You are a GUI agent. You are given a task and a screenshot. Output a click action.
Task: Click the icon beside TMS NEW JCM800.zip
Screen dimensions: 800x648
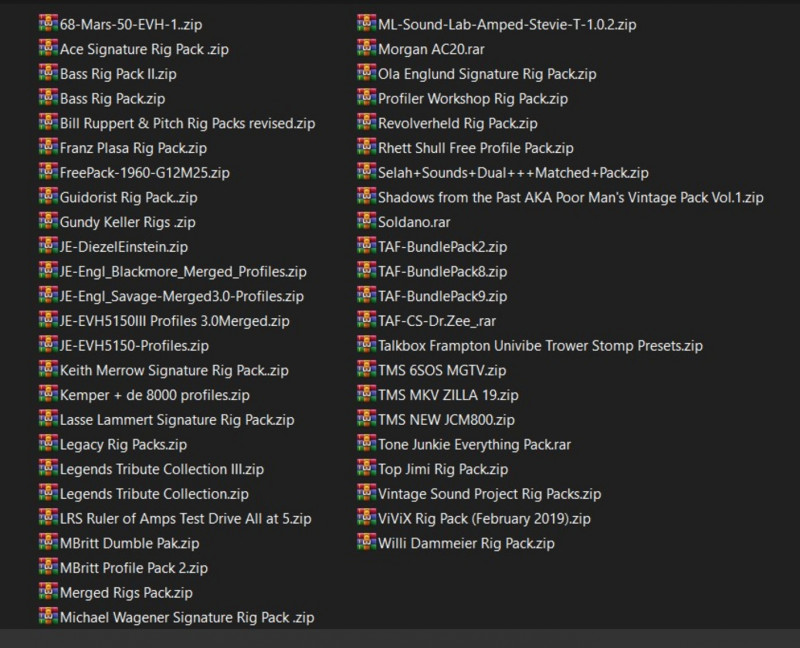[366, 420]
